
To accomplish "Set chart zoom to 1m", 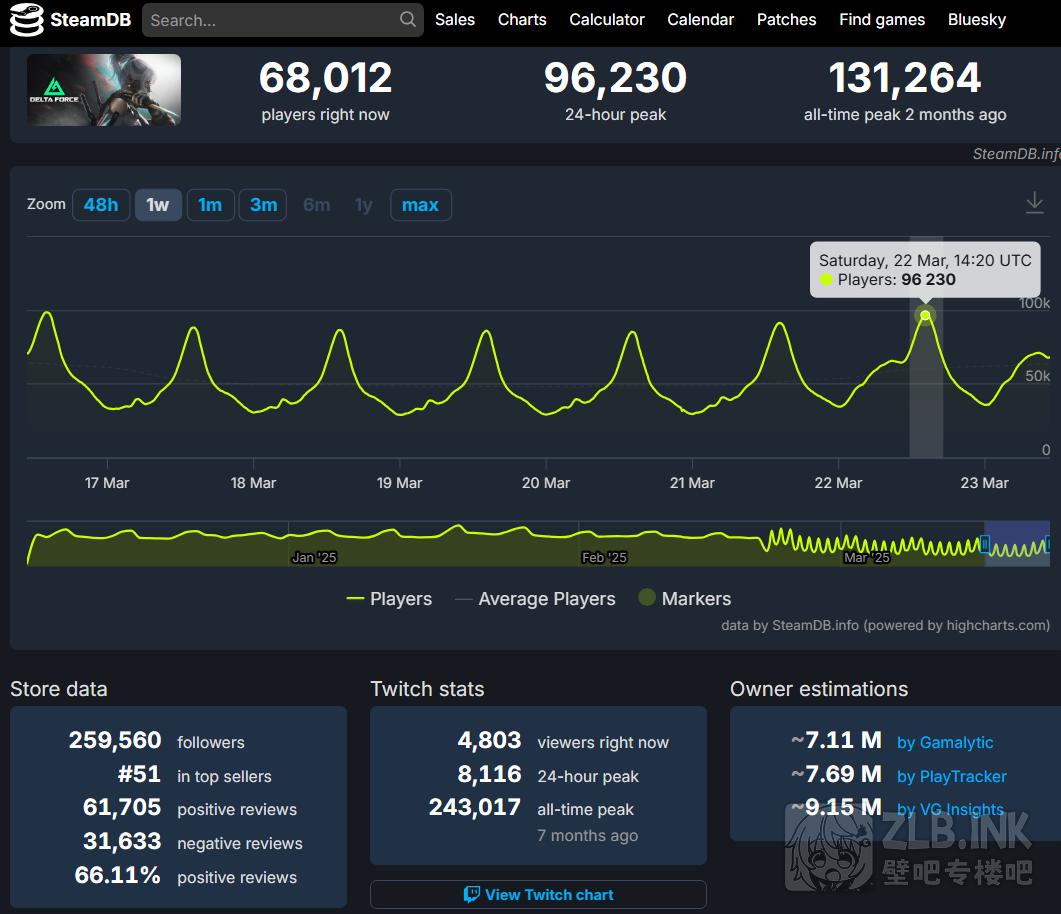I will tap(210, 205).
